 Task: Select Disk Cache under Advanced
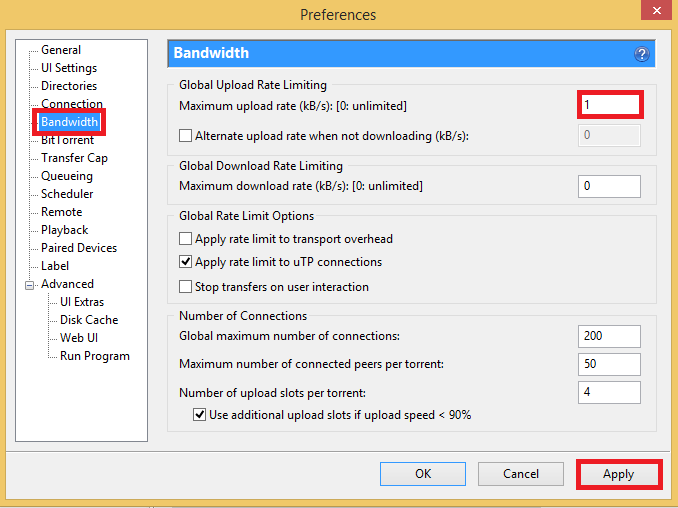pos(89,320)
